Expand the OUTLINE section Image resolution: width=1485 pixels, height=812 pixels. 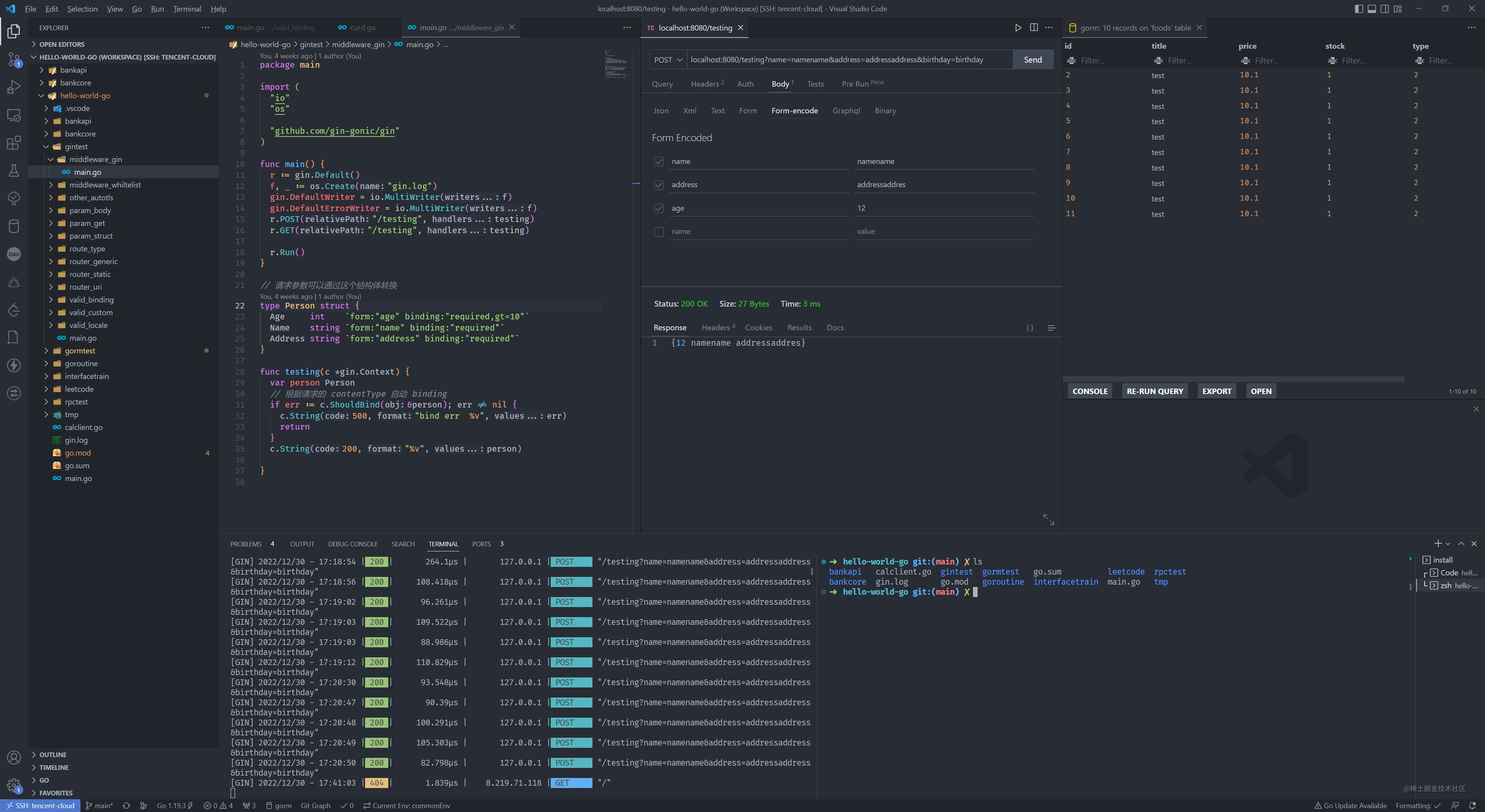[53, 754]
